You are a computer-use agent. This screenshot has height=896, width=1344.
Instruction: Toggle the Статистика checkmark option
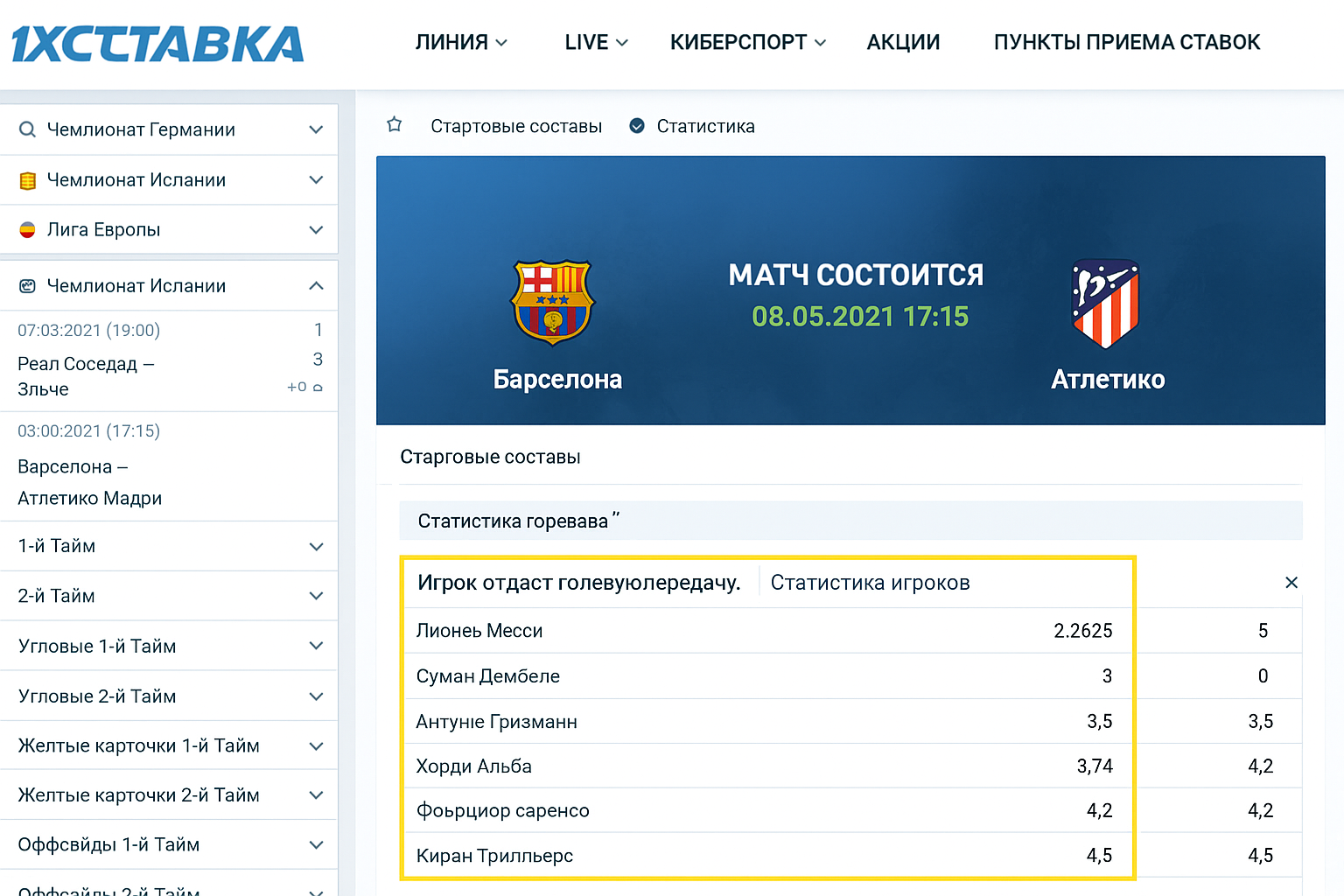coord(637,126)
